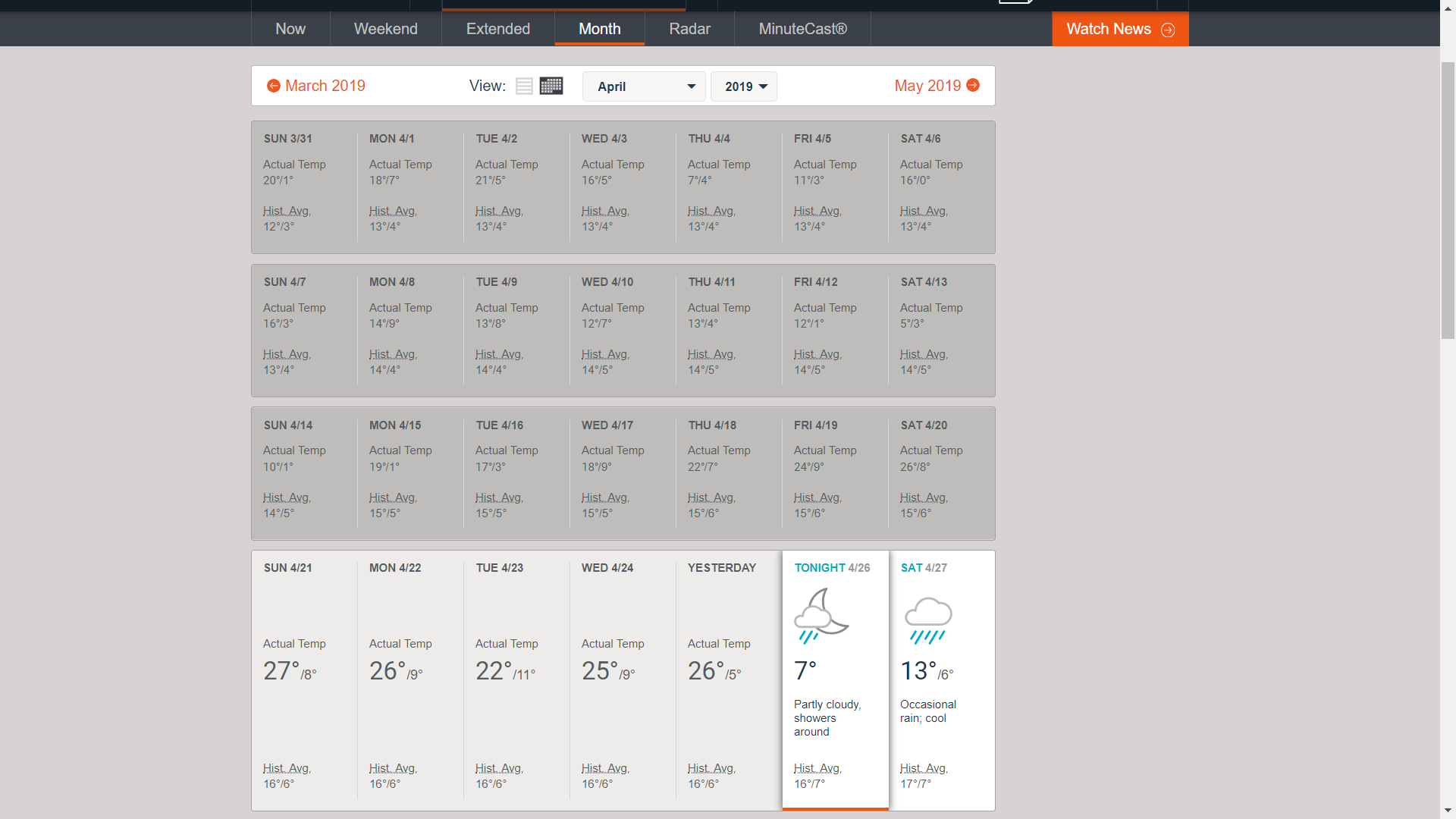Screen dimensions: 1456x819
Task: Open the MinuteCast® tab
Action: [x=802, y=29]
